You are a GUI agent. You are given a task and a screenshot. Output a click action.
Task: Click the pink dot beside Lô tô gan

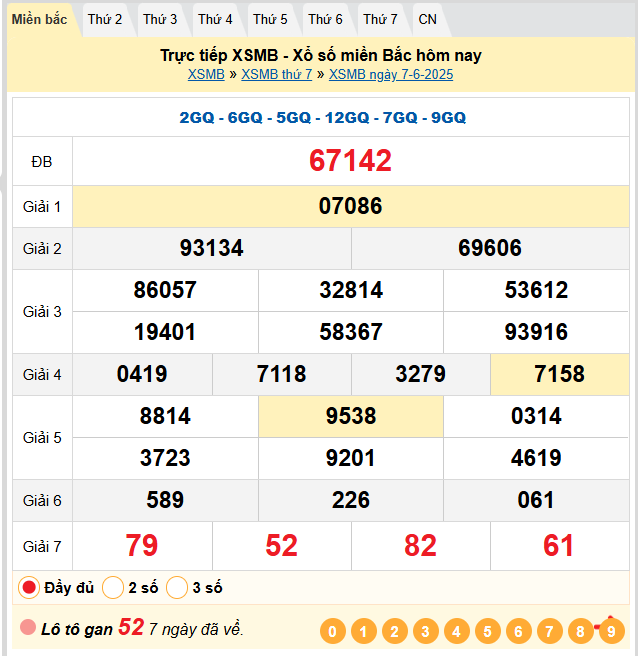pyautogui.click(x=28, y=627)
